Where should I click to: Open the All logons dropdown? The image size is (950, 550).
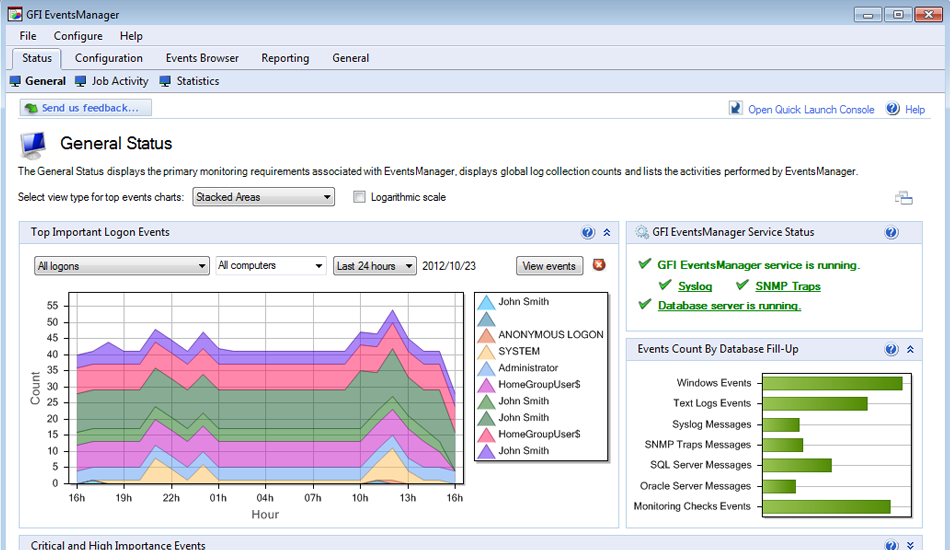[122, 266]
